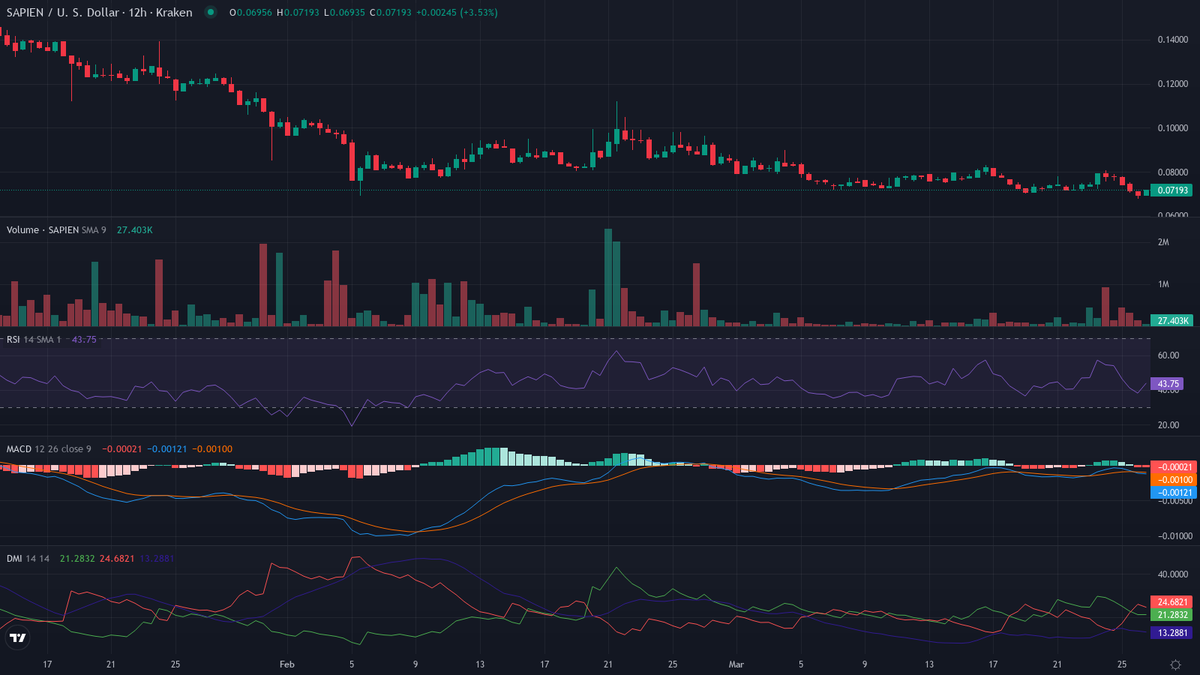Screen dimensions: 1200x675
Task: Open chart settings gear icon
Action: pyautogui.click(x=1176, y=664)
